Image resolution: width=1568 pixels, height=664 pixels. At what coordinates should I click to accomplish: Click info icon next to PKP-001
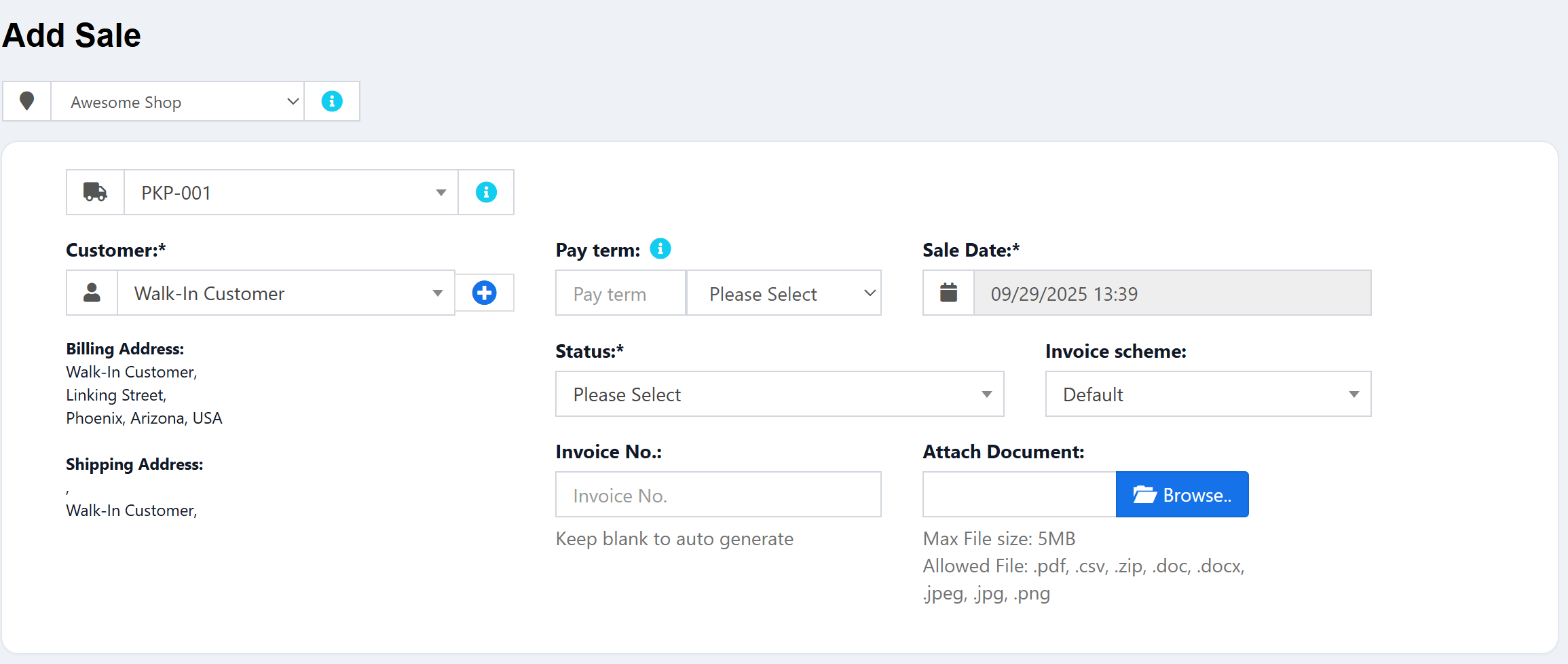click(486, 192)
